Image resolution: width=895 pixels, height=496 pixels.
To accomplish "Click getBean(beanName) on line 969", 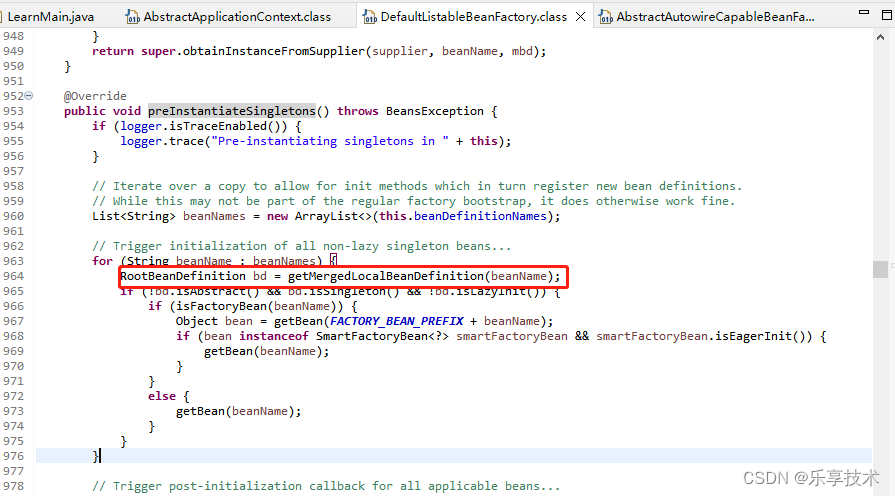I will (263, 351).
